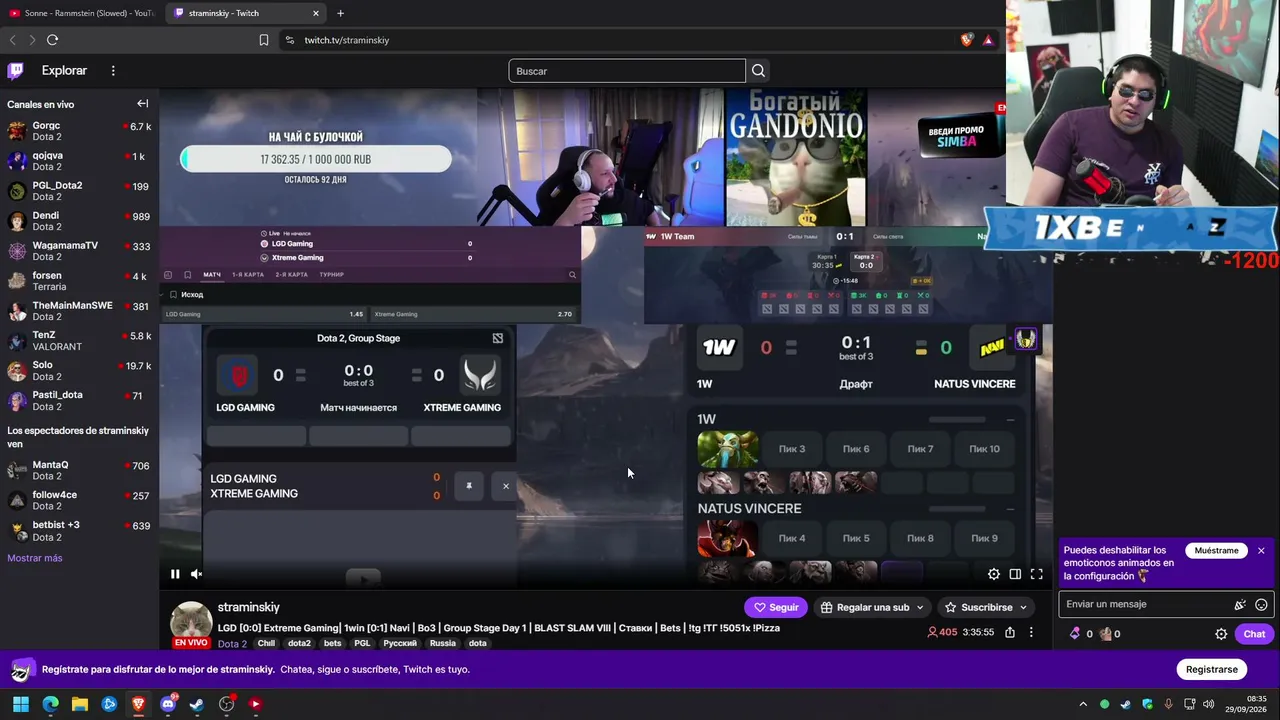Focus the Buscar search field
1280x720 pixels.
click(627, 71)
